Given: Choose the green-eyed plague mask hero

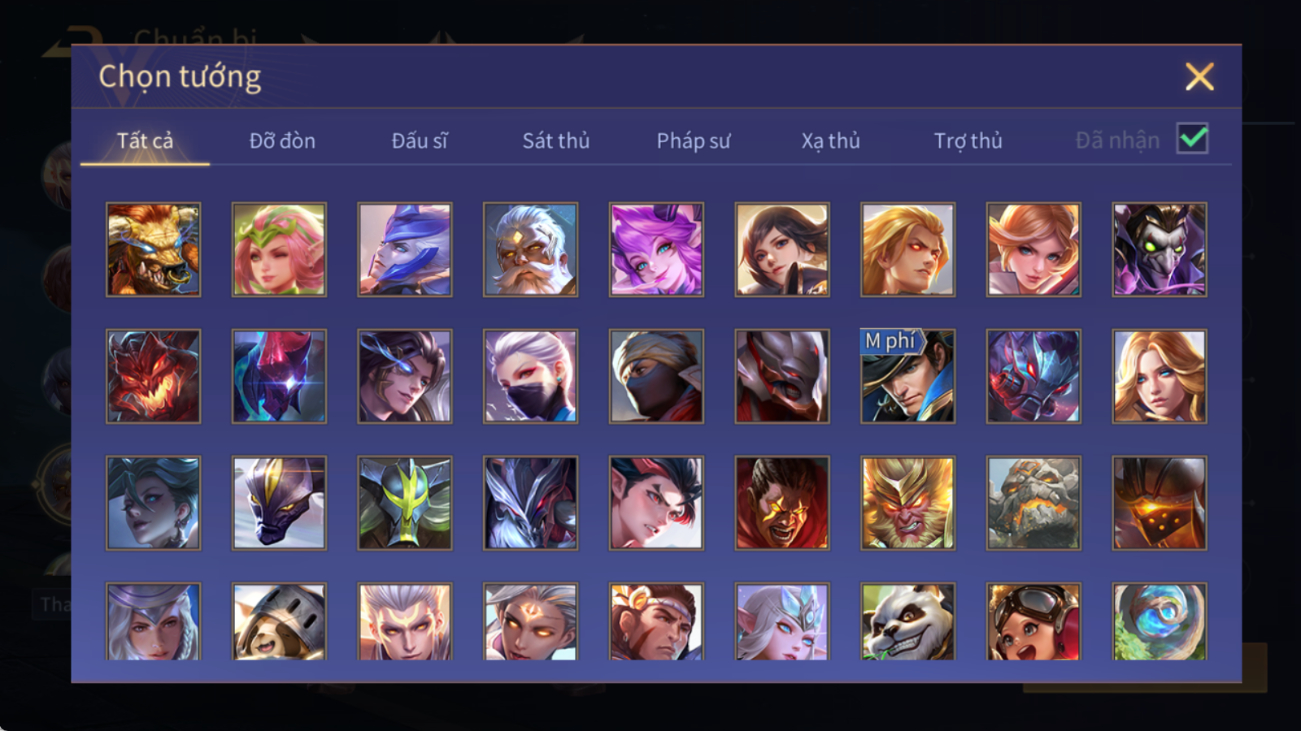Looking at the screenshot, I should tap(1159, 250).
